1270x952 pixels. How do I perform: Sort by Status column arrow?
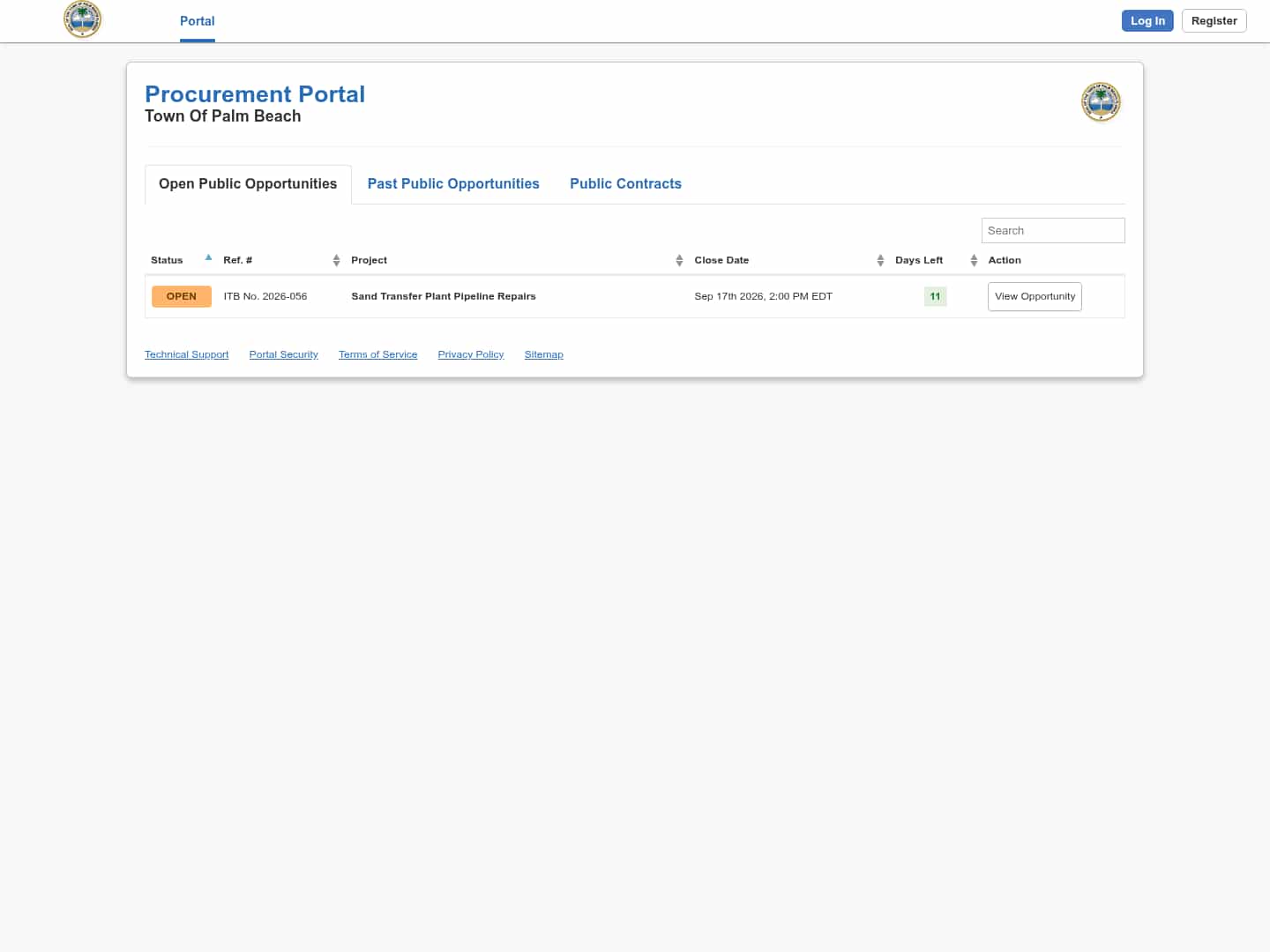point(208,258)
